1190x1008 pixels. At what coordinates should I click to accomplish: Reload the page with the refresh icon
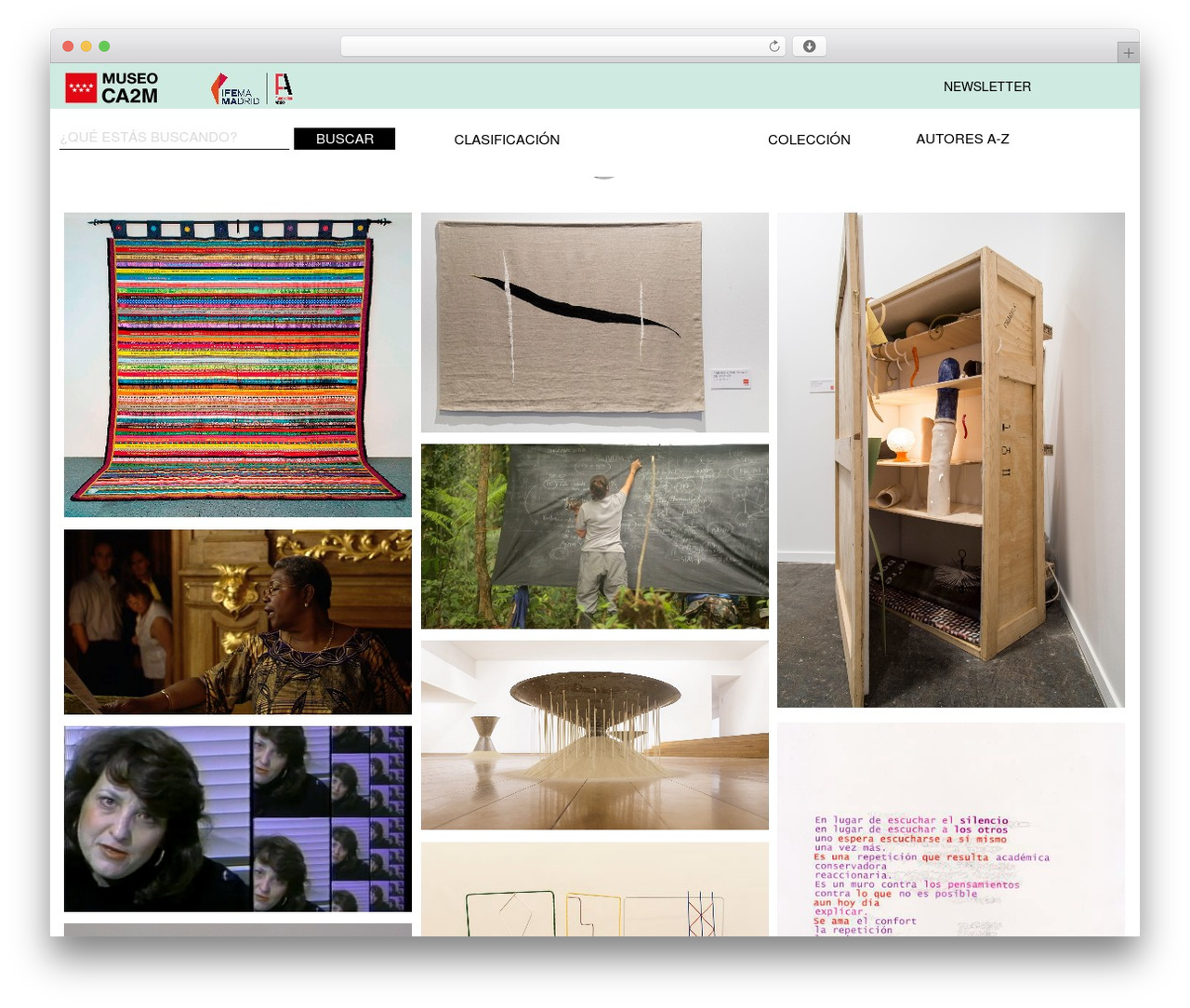(774, 46)
